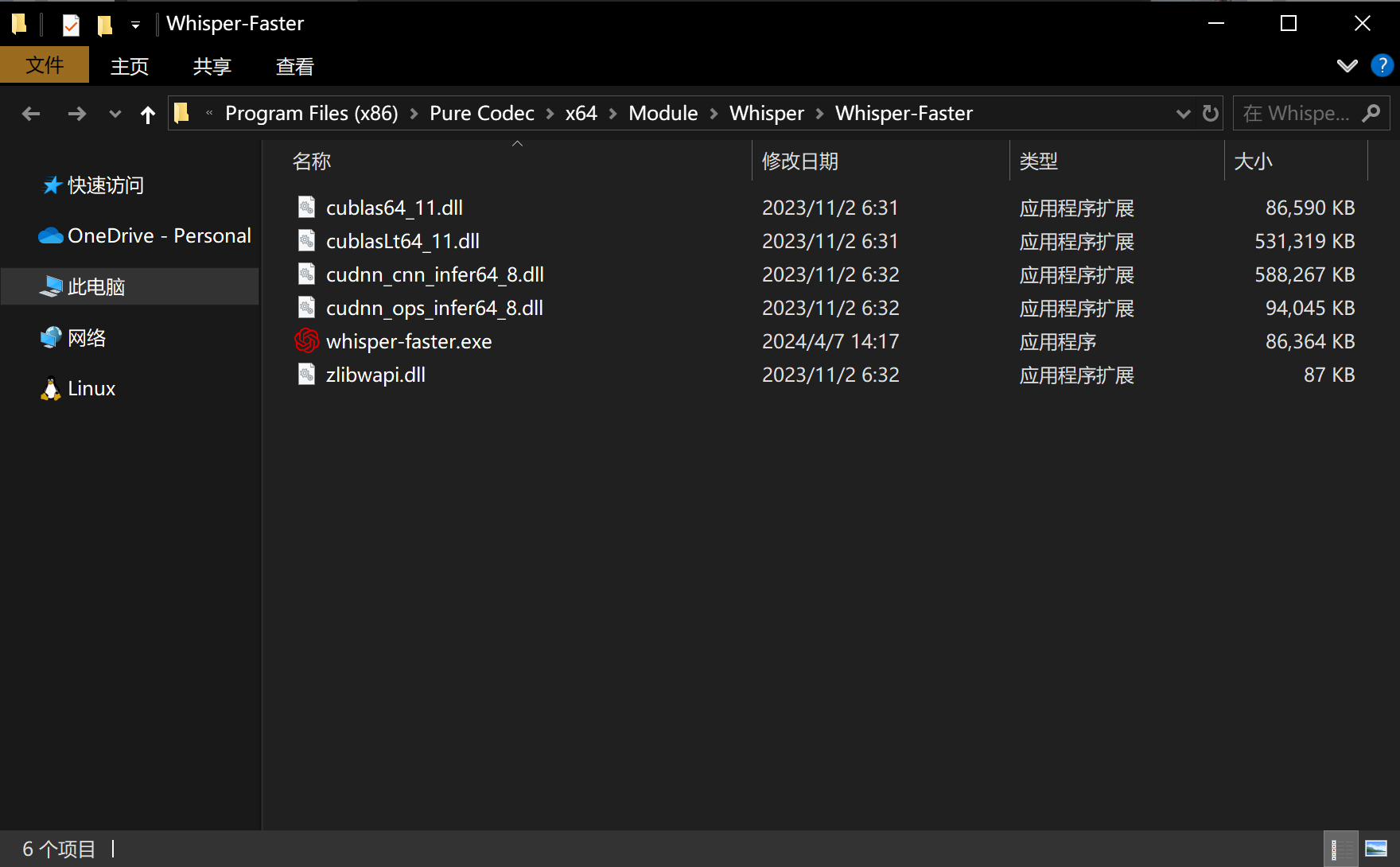Click the Whisper breadcrumb
The image size is (1400, 867).
click(x=767, y=113)
